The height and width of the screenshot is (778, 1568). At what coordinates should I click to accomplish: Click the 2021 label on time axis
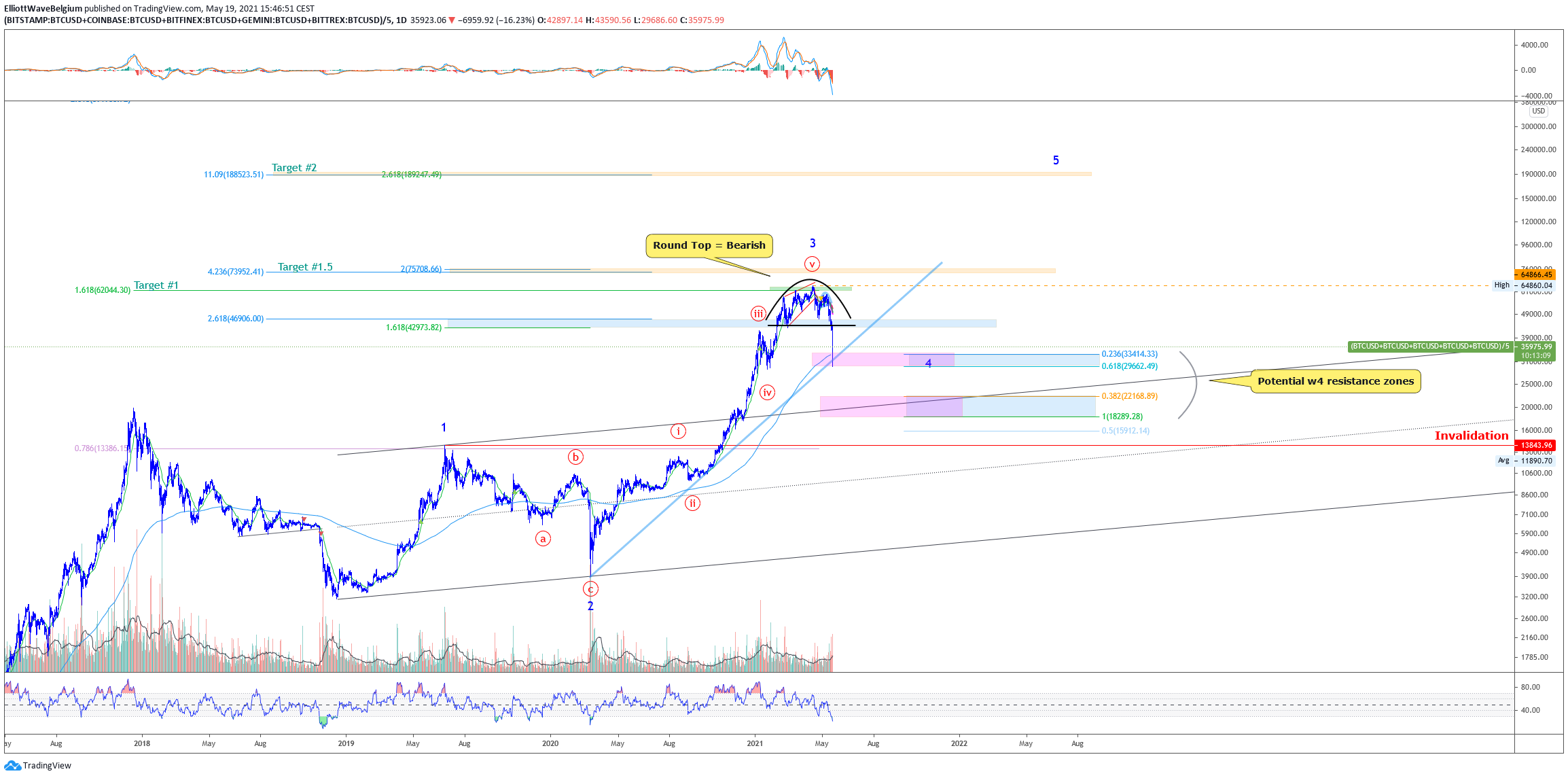coord(755,743)
